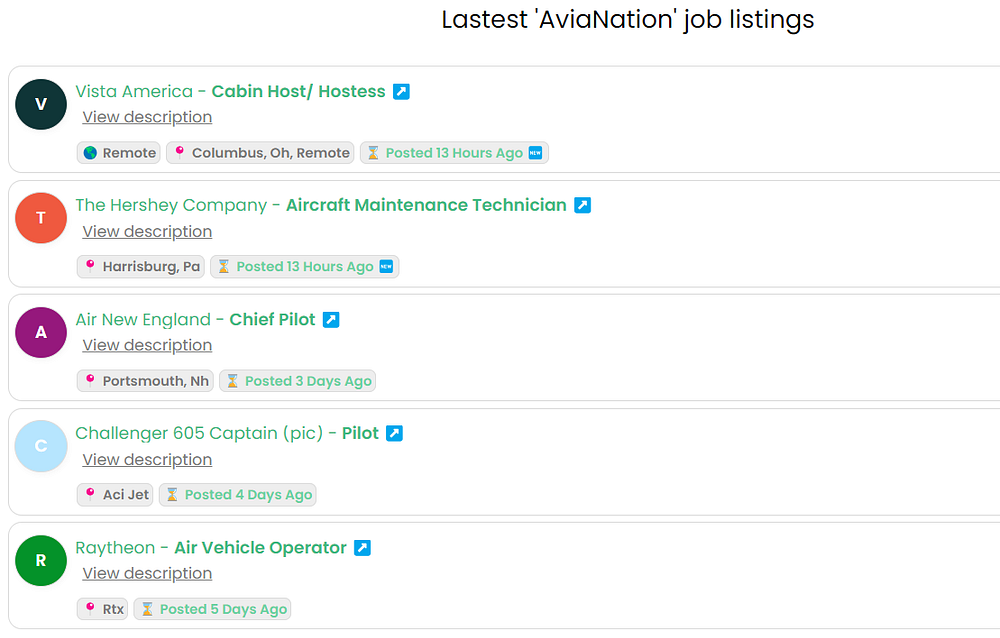
Task: Click the green Raytheon 'R' avatar
Action: click(41, 560)
